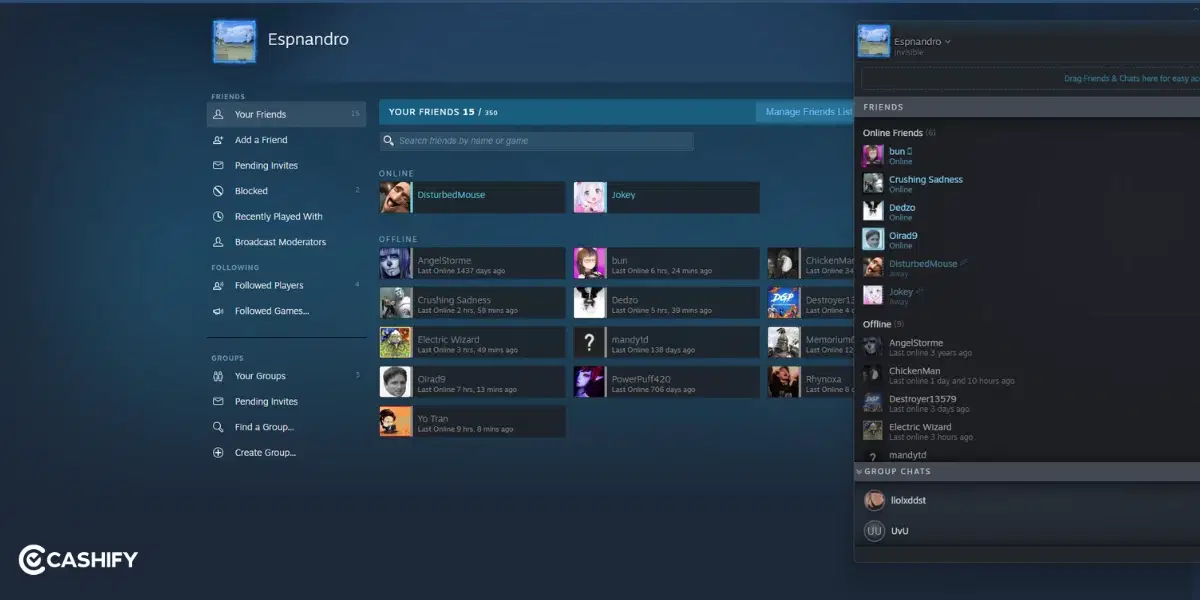Open Dedzo's friend card
Image resolution: width=1200 pixels, height=600 pixels.
[666, 303]
